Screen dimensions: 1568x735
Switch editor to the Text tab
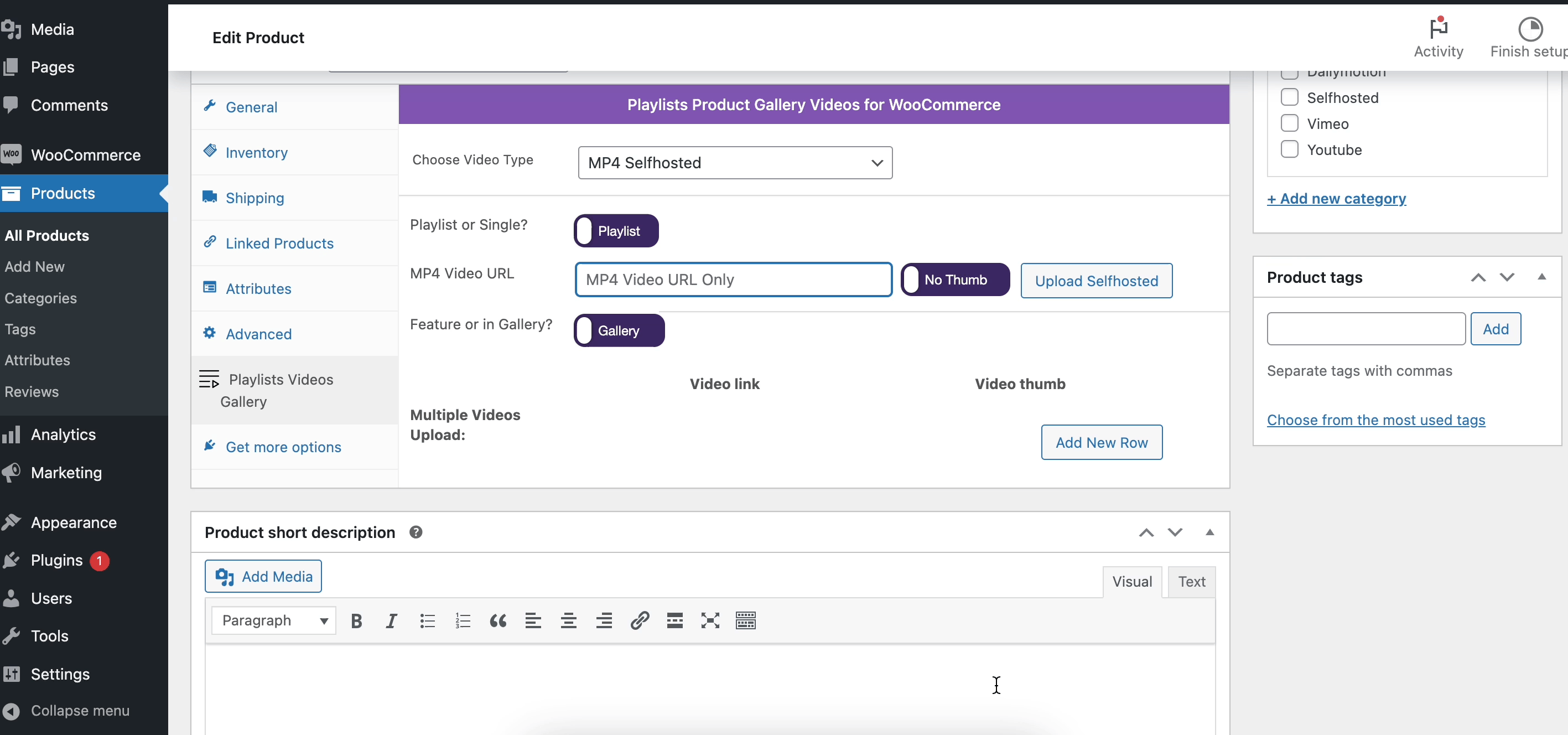point(1191,582)
